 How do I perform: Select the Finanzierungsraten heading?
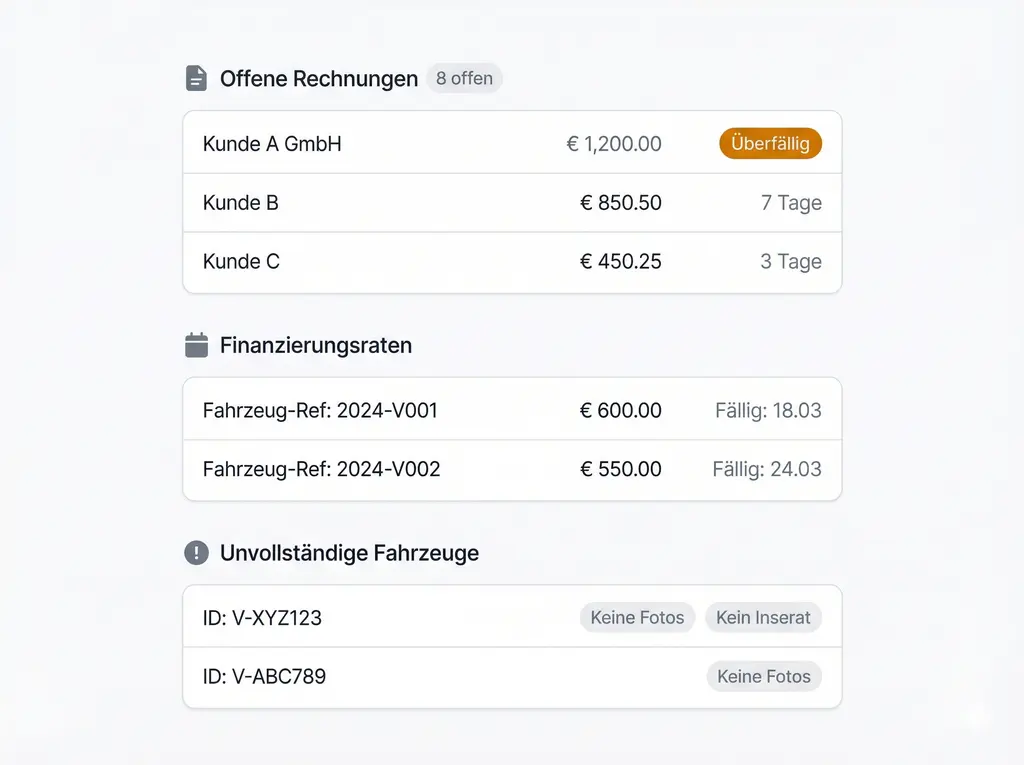coord(316,345)
